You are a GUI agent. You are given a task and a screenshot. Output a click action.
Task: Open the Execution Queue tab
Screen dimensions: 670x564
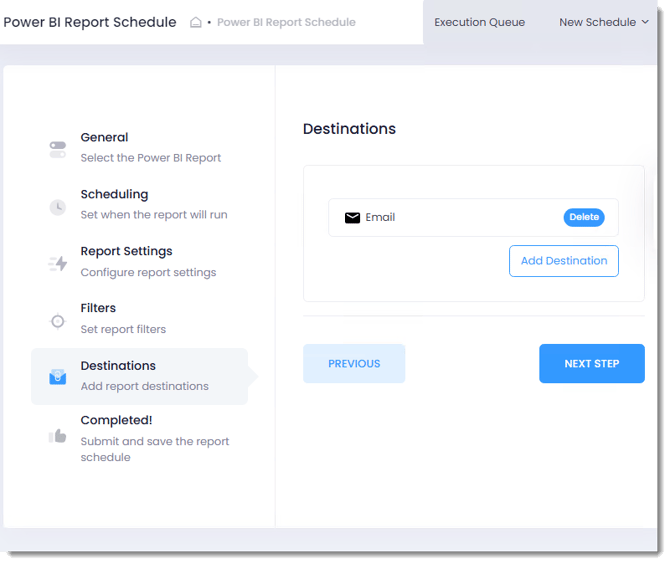[x=479, y=22]
